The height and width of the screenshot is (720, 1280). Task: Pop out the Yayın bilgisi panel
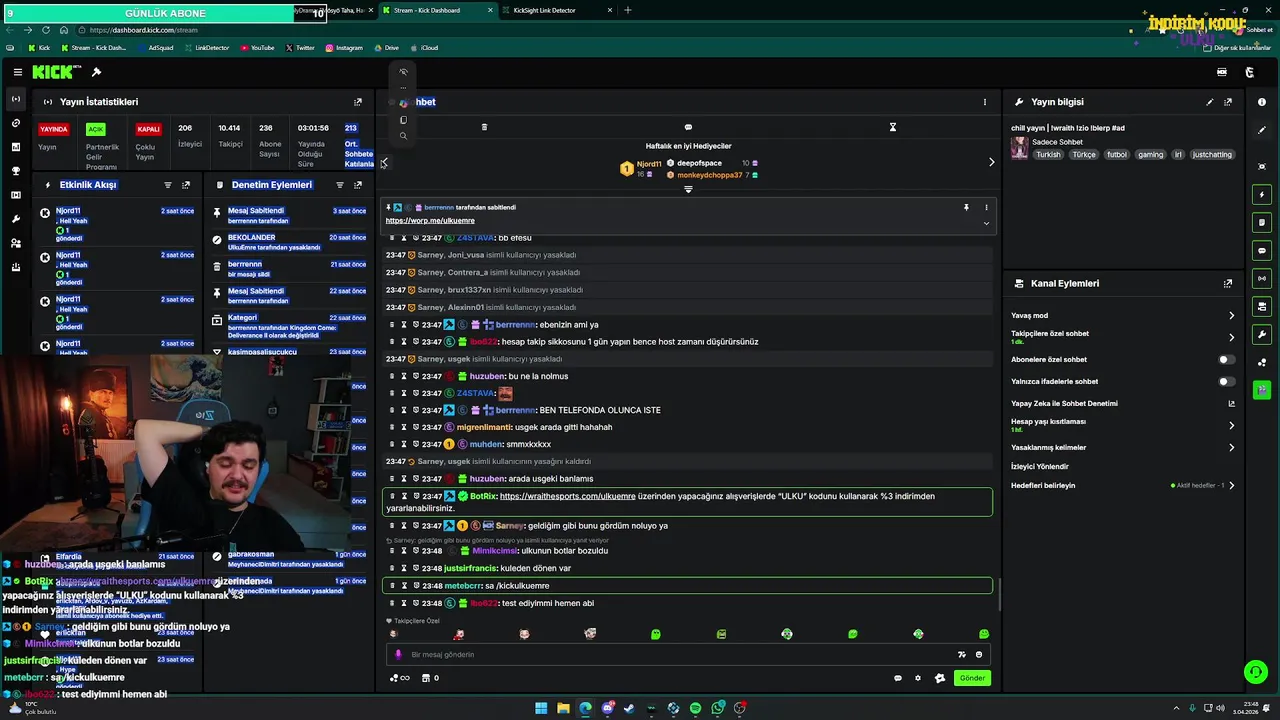click(x=1228, y=102)
